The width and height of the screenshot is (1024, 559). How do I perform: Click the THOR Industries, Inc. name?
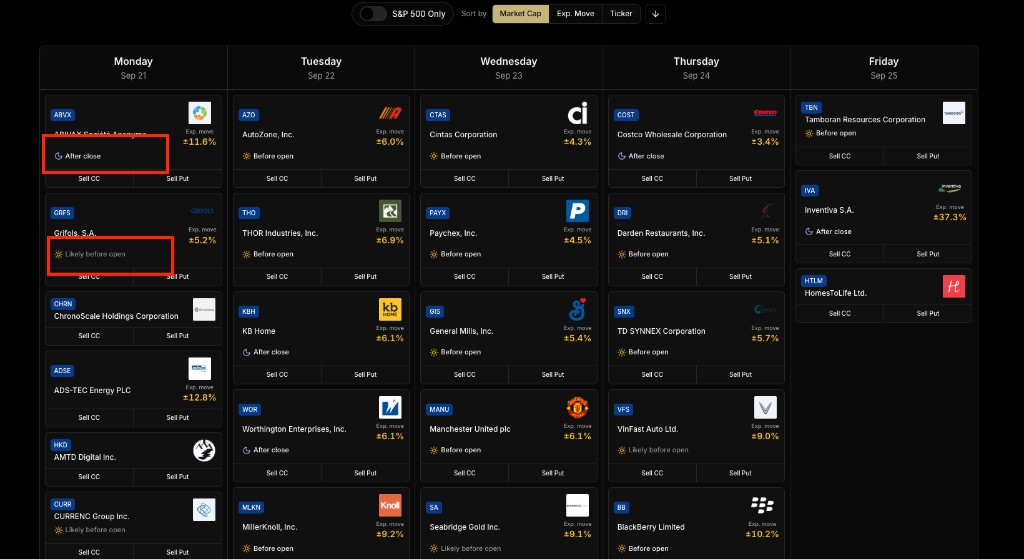click(x=280, y=233)
